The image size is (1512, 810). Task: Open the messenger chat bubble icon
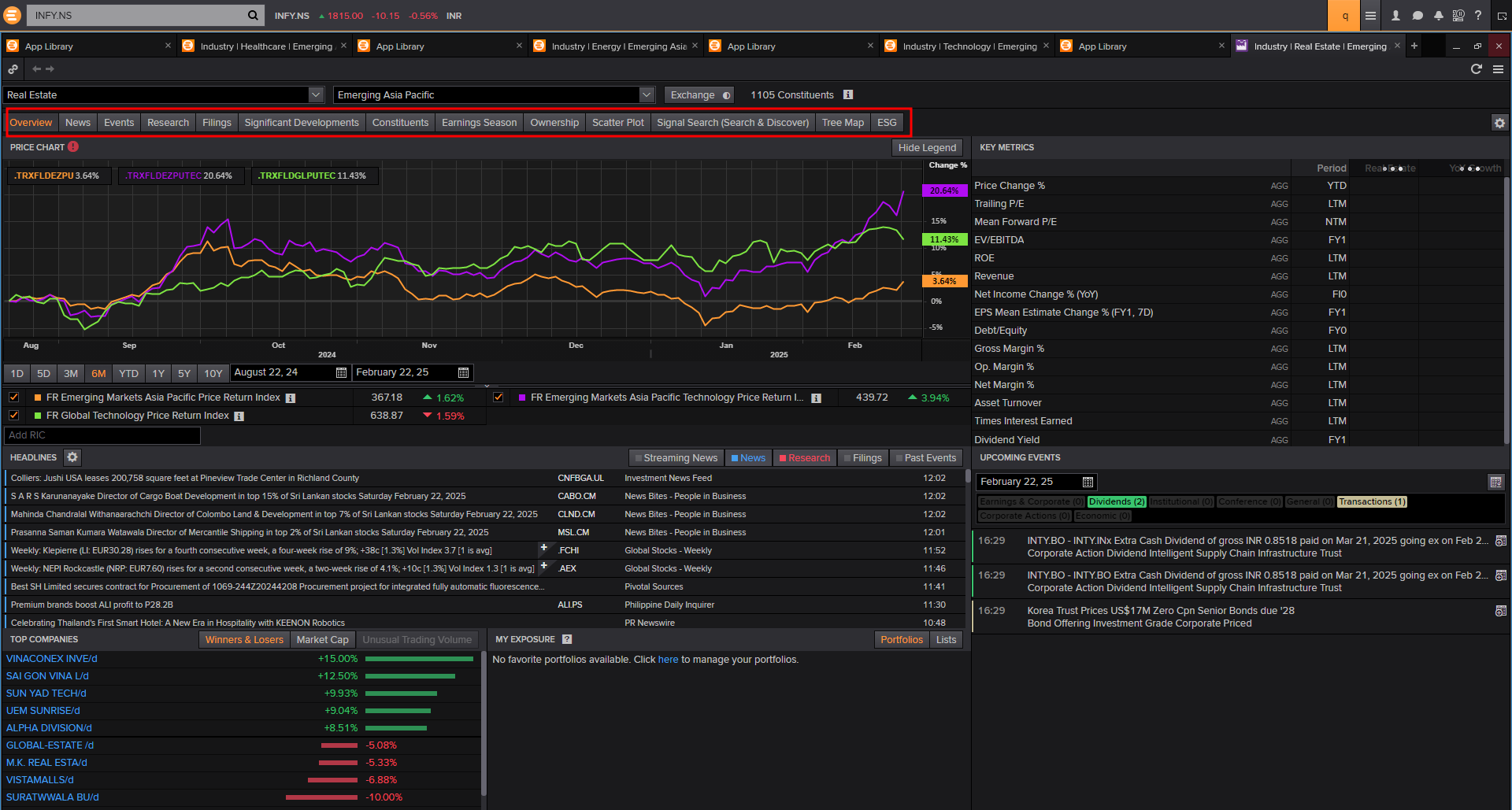point(1417,16)
